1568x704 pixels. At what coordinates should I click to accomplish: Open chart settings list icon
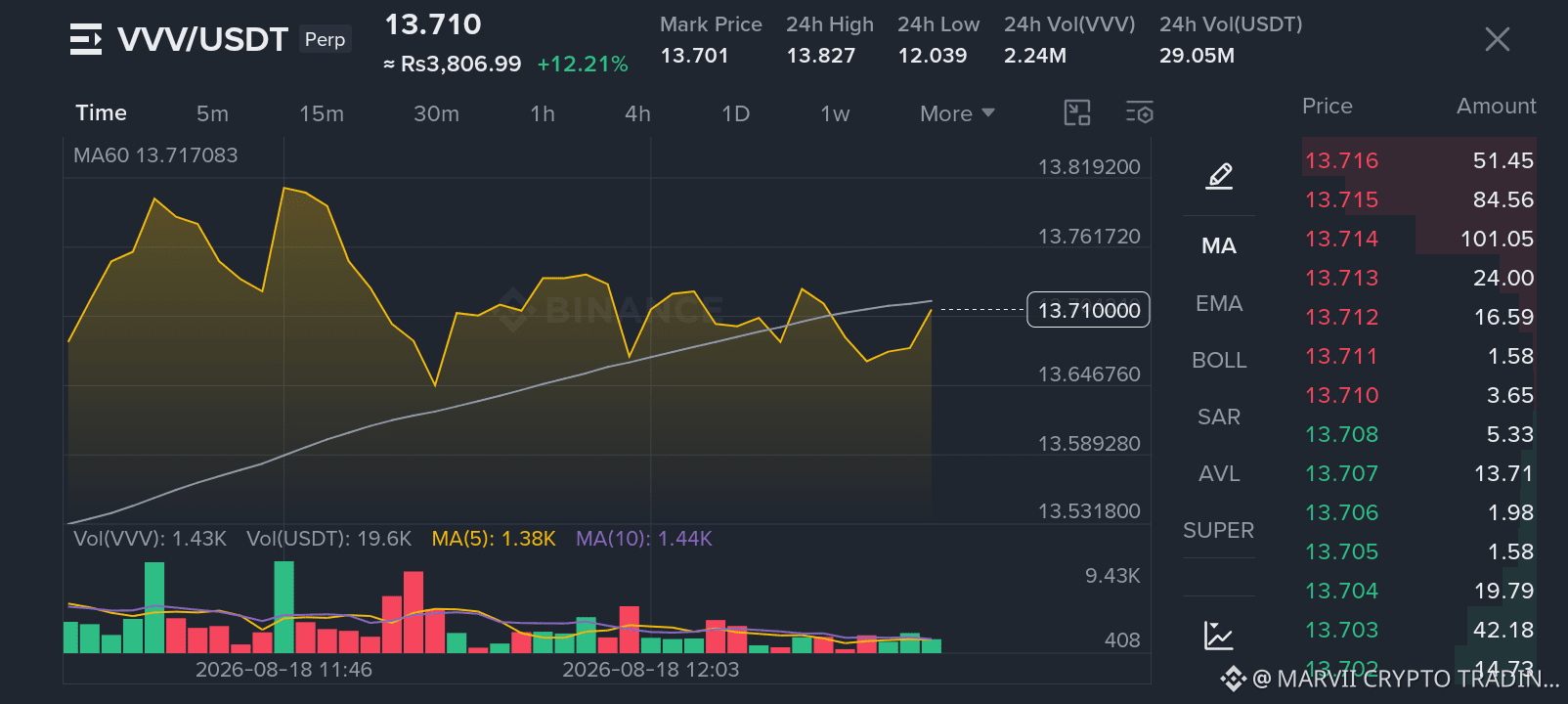coord(1140,112)
